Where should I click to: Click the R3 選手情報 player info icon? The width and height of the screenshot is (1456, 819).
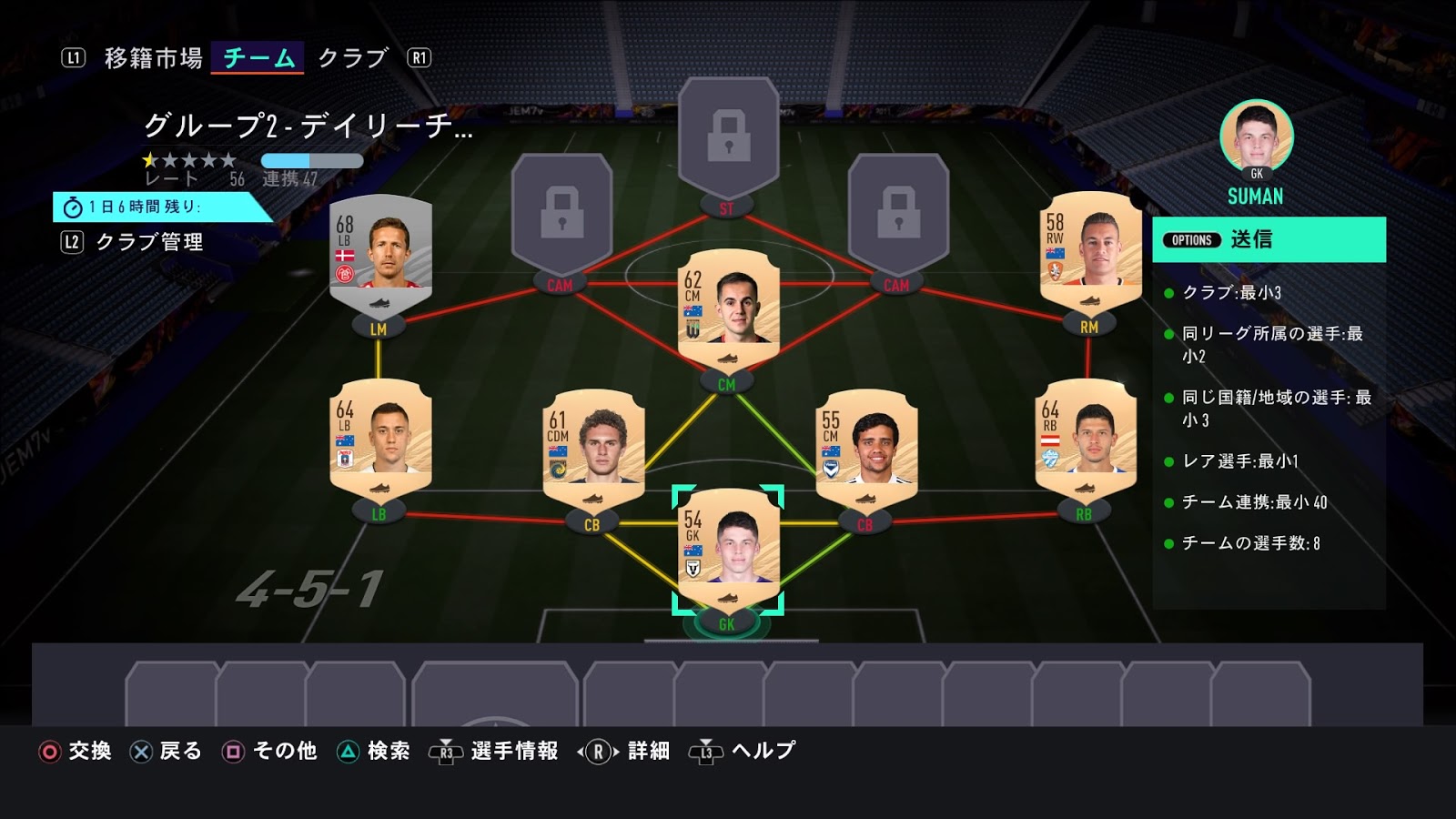click(x=446, y=752)
